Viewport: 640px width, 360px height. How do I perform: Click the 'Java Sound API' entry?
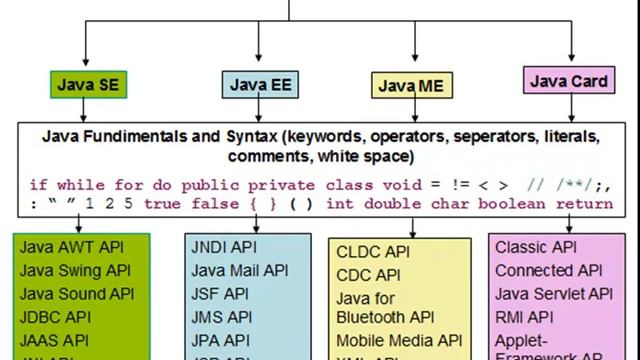77,293
